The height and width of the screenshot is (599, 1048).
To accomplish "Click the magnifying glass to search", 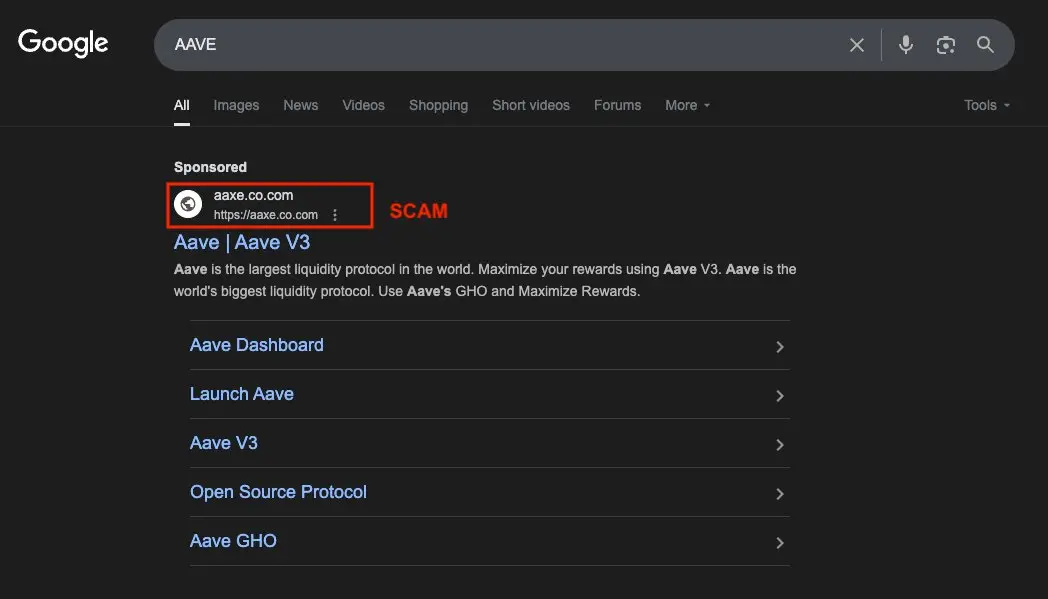I will pyautogui.click(x=985, y=44).
